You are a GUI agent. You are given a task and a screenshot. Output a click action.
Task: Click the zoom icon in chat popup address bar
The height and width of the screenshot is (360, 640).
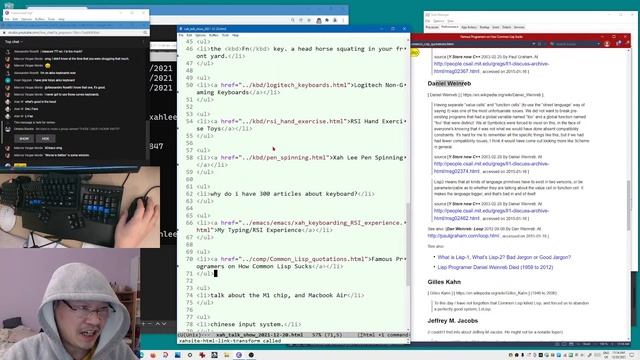pyautogui.click(x=145, y=32)
